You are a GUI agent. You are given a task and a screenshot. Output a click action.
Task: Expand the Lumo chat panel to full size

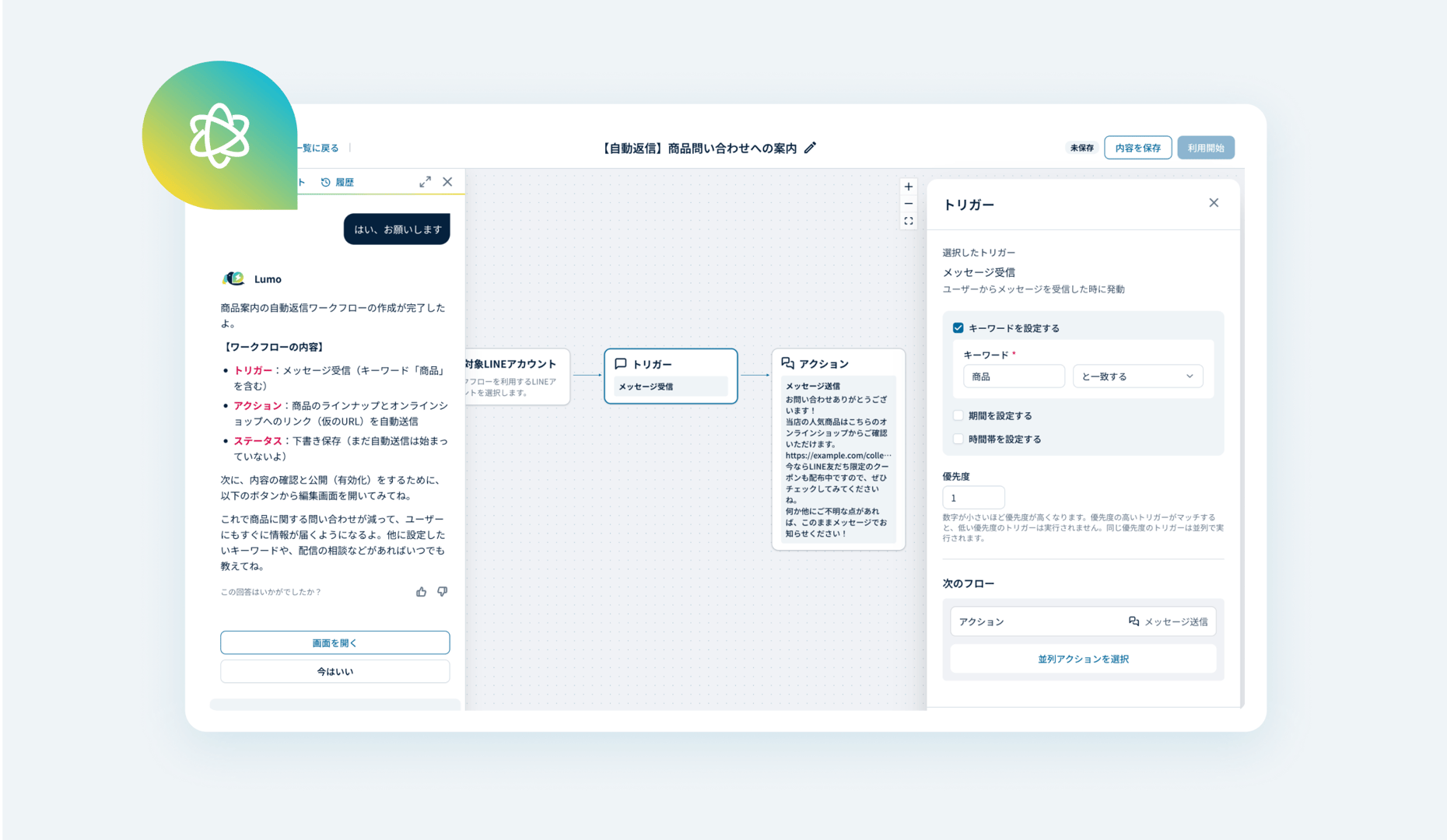425,181
